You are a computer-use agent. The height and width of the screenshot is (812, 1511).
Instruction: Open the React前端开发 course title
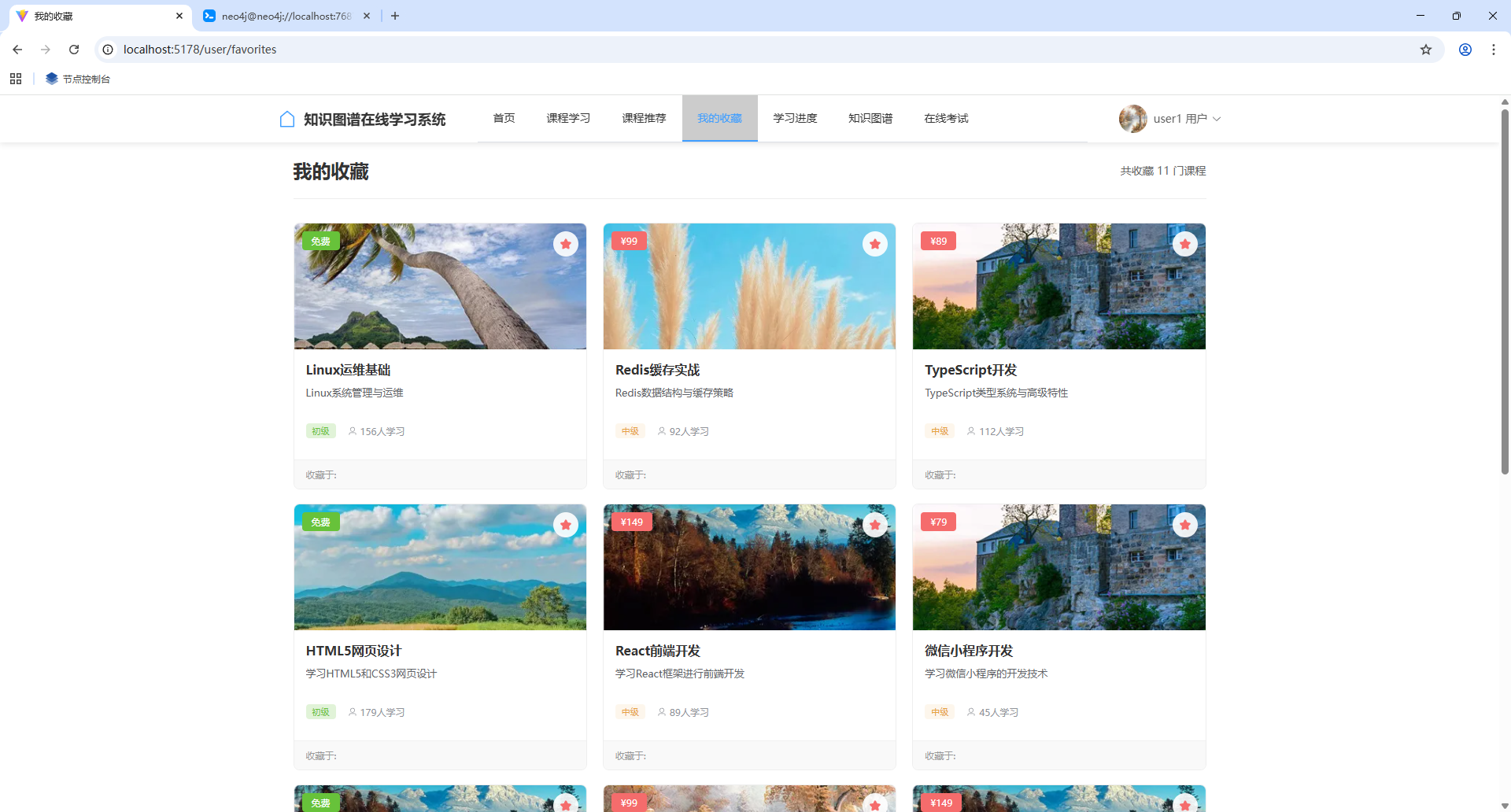[x=657, y=651]
